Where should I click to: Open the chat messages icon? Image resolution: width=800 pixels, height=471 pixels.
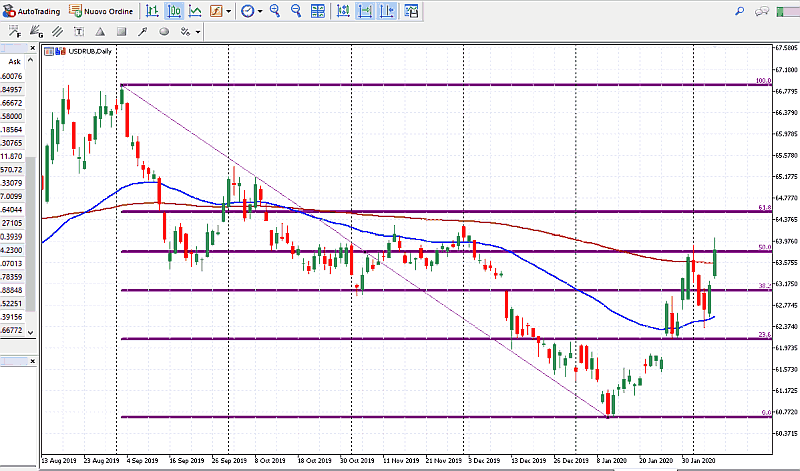pyautogui.click(x=762, y=11)
